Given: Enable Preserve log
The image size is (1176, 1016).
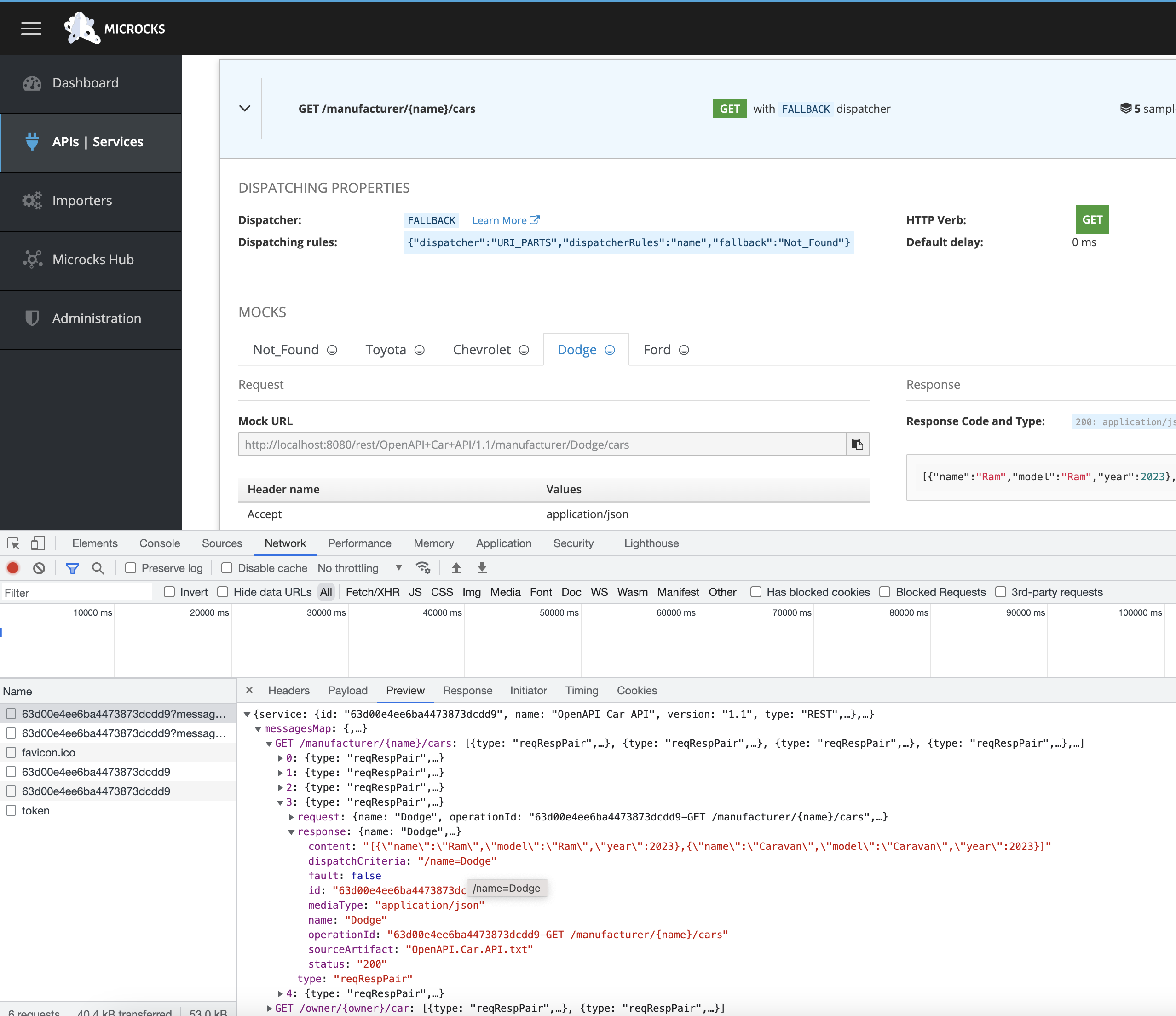Looking at the screenshot, I should [131, 568].
